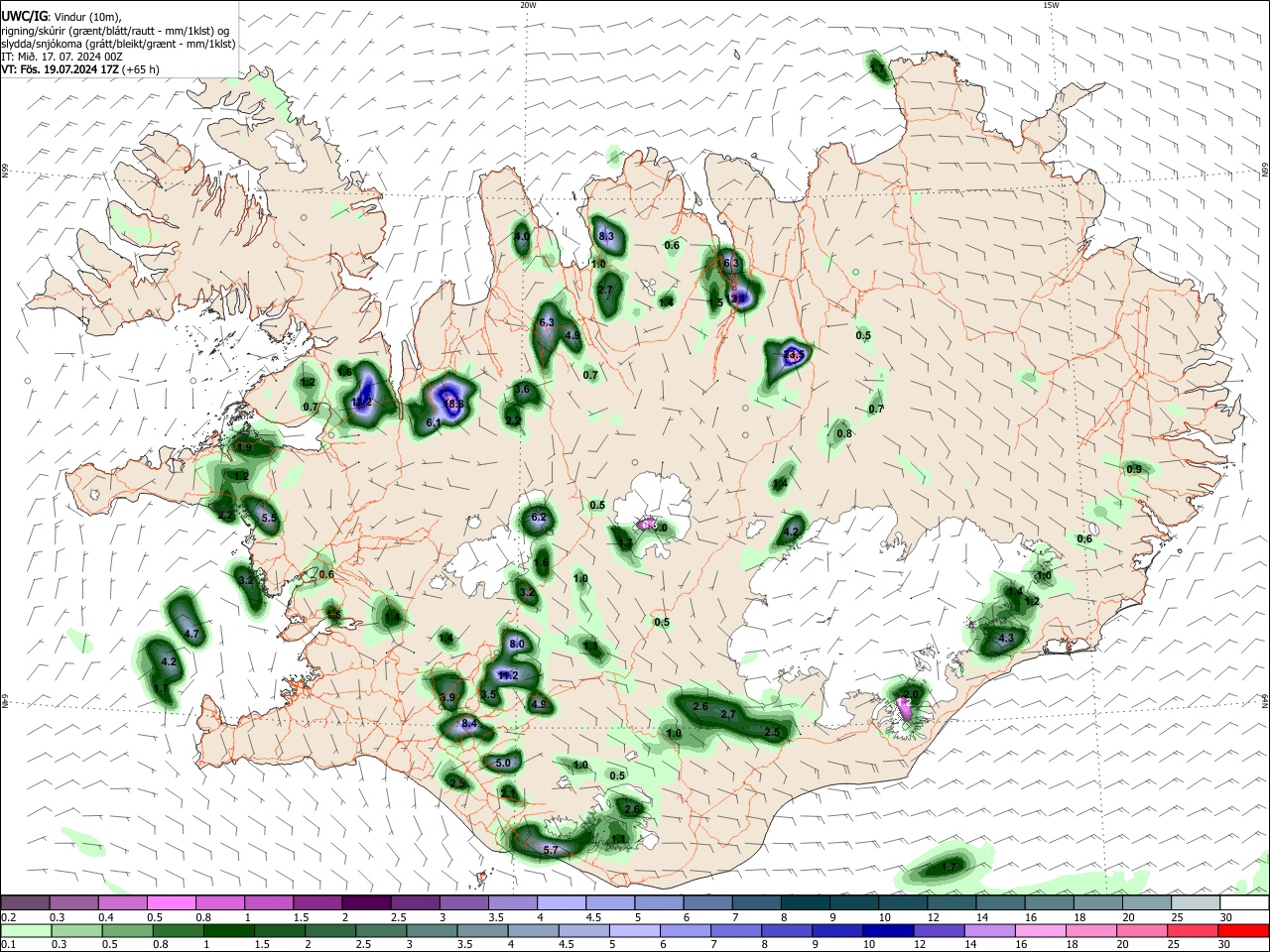Click the '20W' longitude label

tap(528, 5)
